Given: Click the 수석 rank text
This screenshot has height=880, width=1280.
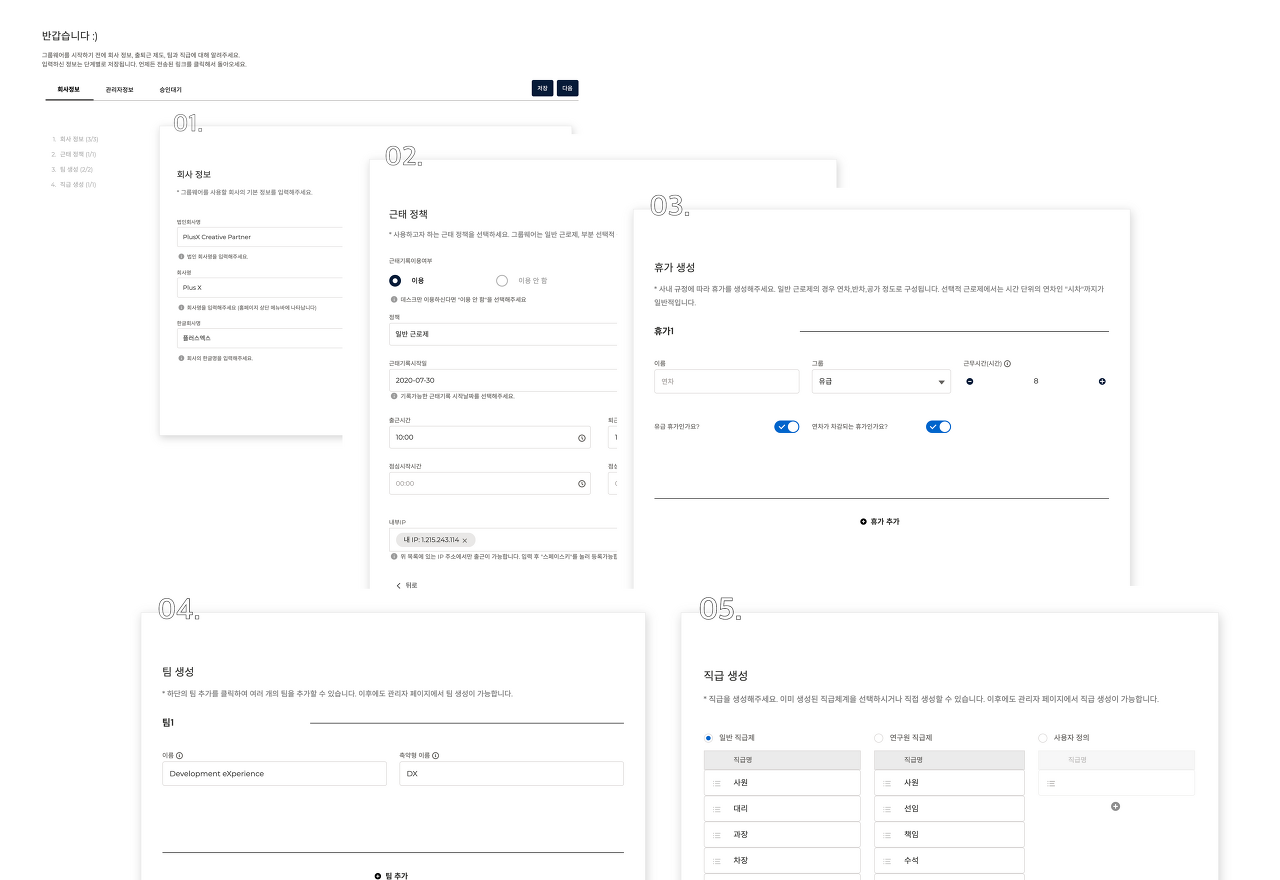Looking at the screenshot, I should [x=911, y=861].
